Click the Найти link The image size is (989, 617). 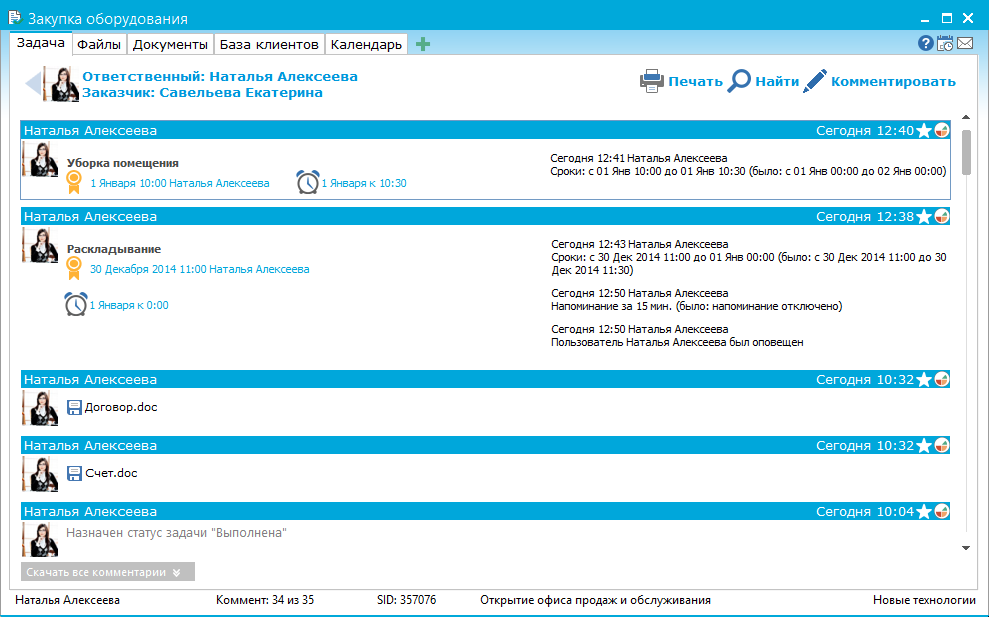tap(777, 81)
